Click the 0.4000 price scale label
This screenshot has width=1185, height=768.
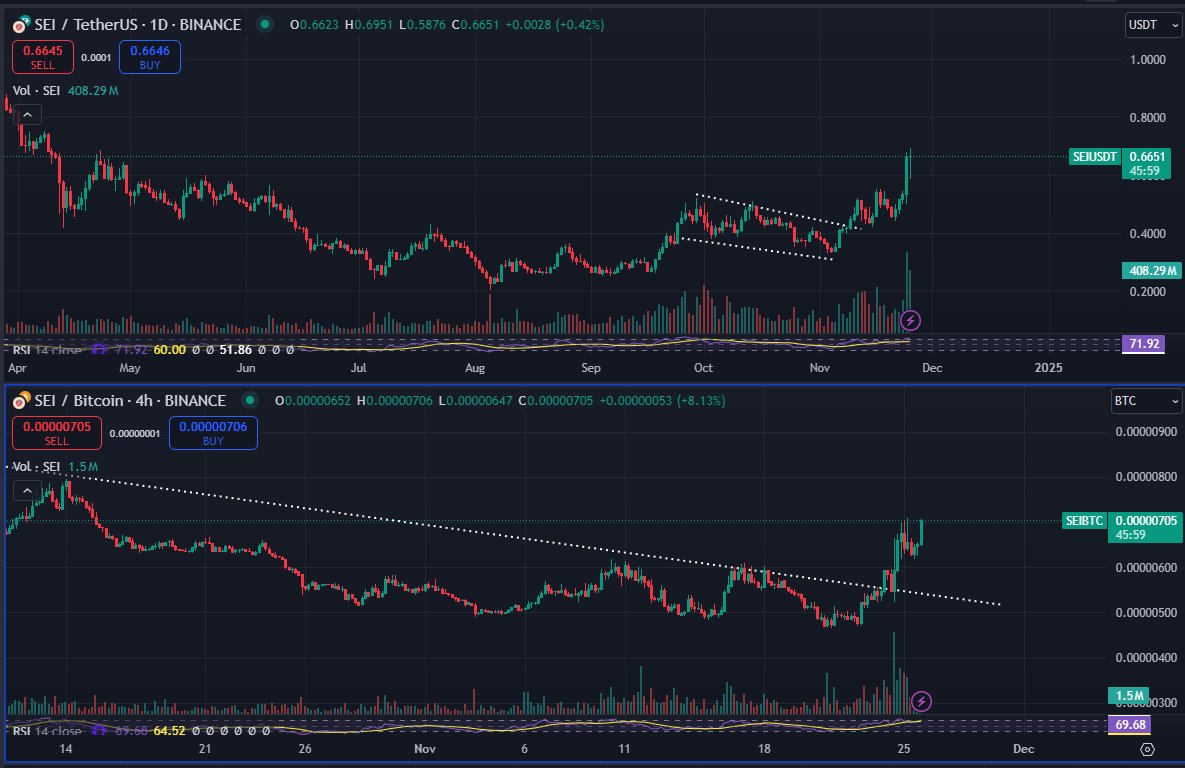pyautogui.click(x=1147, y=234)
